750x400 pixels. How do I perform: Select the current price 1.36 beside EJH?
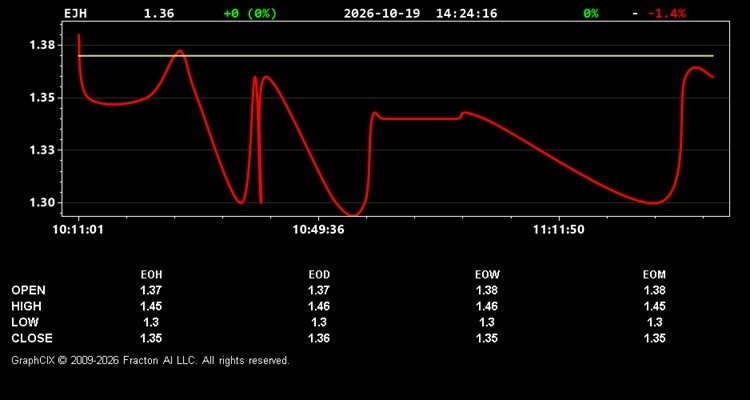click(159, 13)
